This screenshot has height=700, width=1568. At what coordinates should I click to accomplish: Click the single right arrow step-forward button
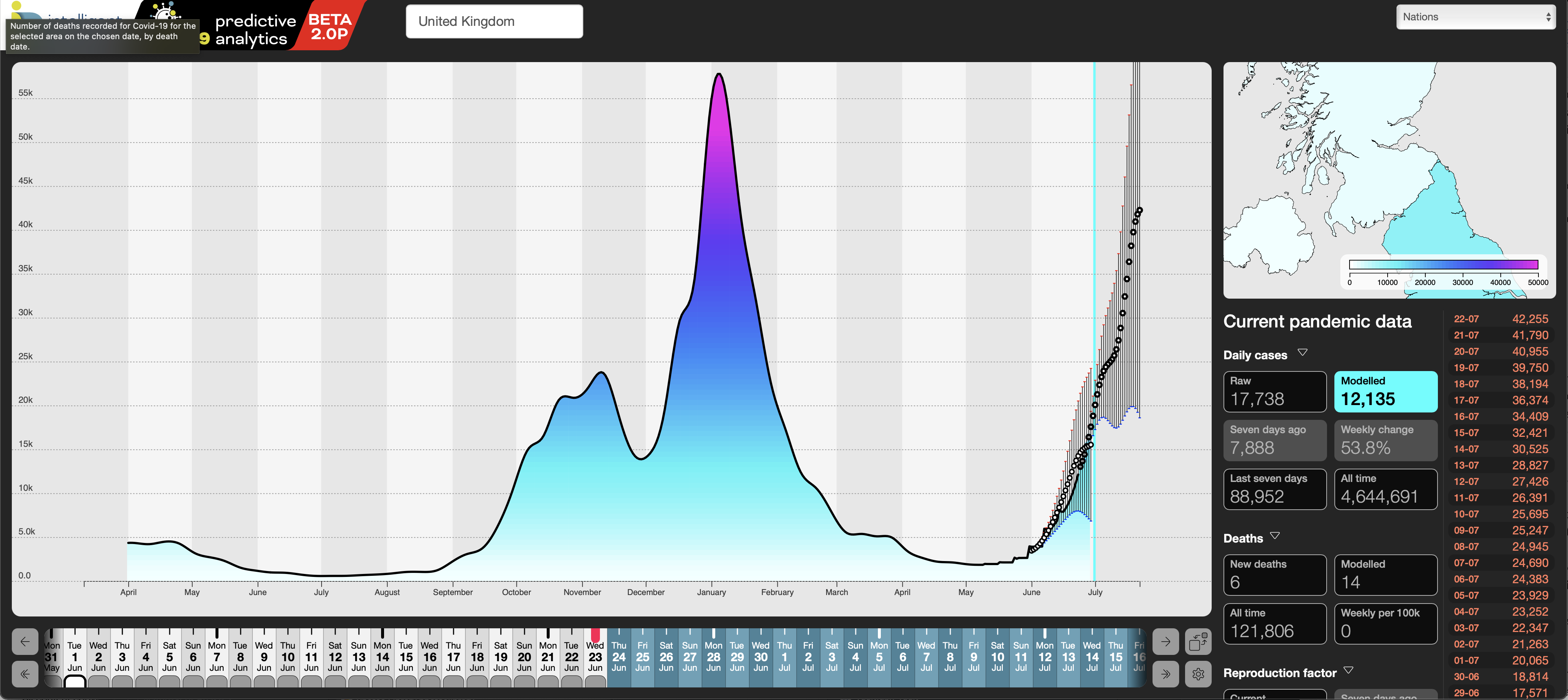1165,642
